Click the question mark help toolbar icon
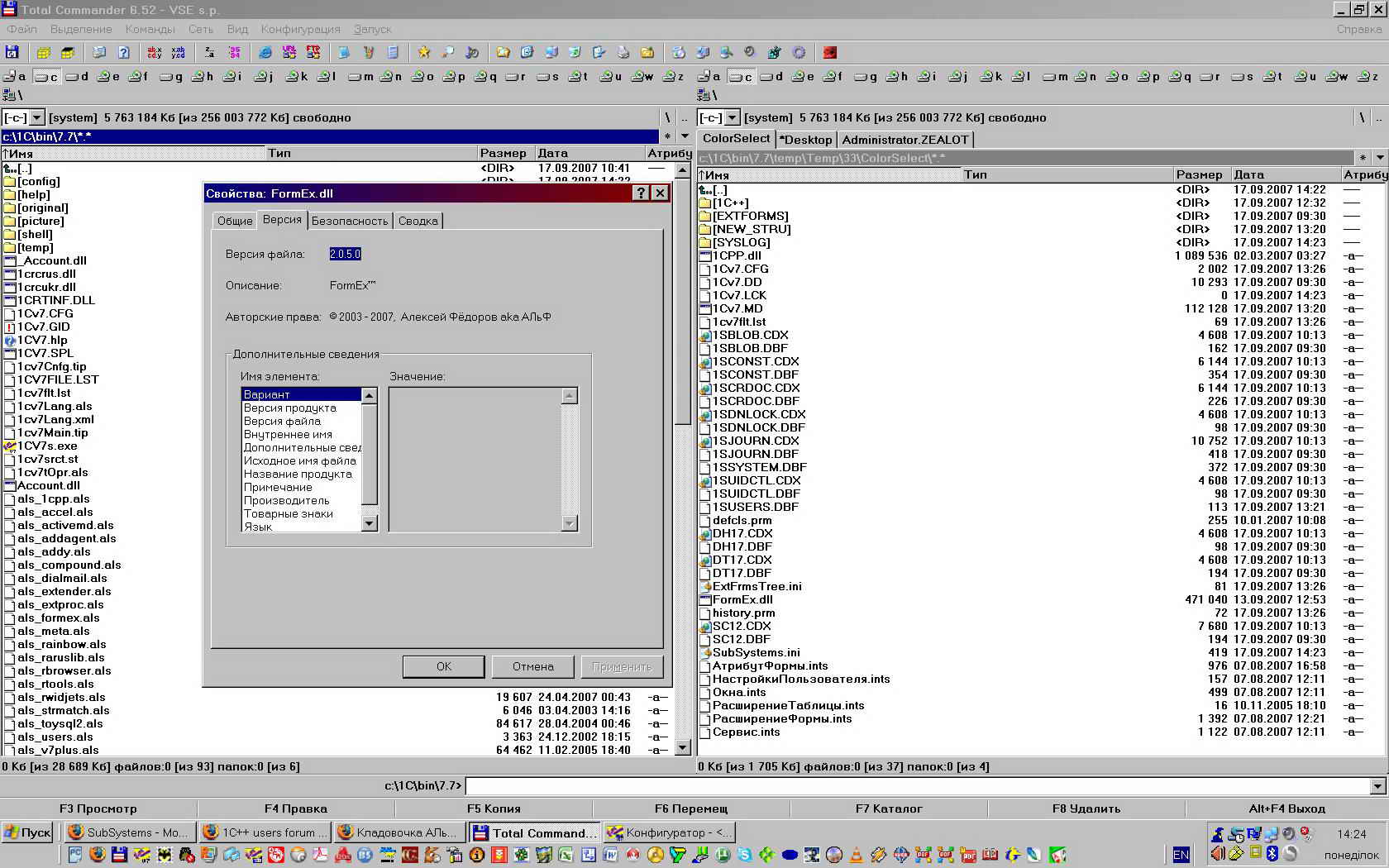The height and width of the screenshot is (868, 1389). (123, 52)
